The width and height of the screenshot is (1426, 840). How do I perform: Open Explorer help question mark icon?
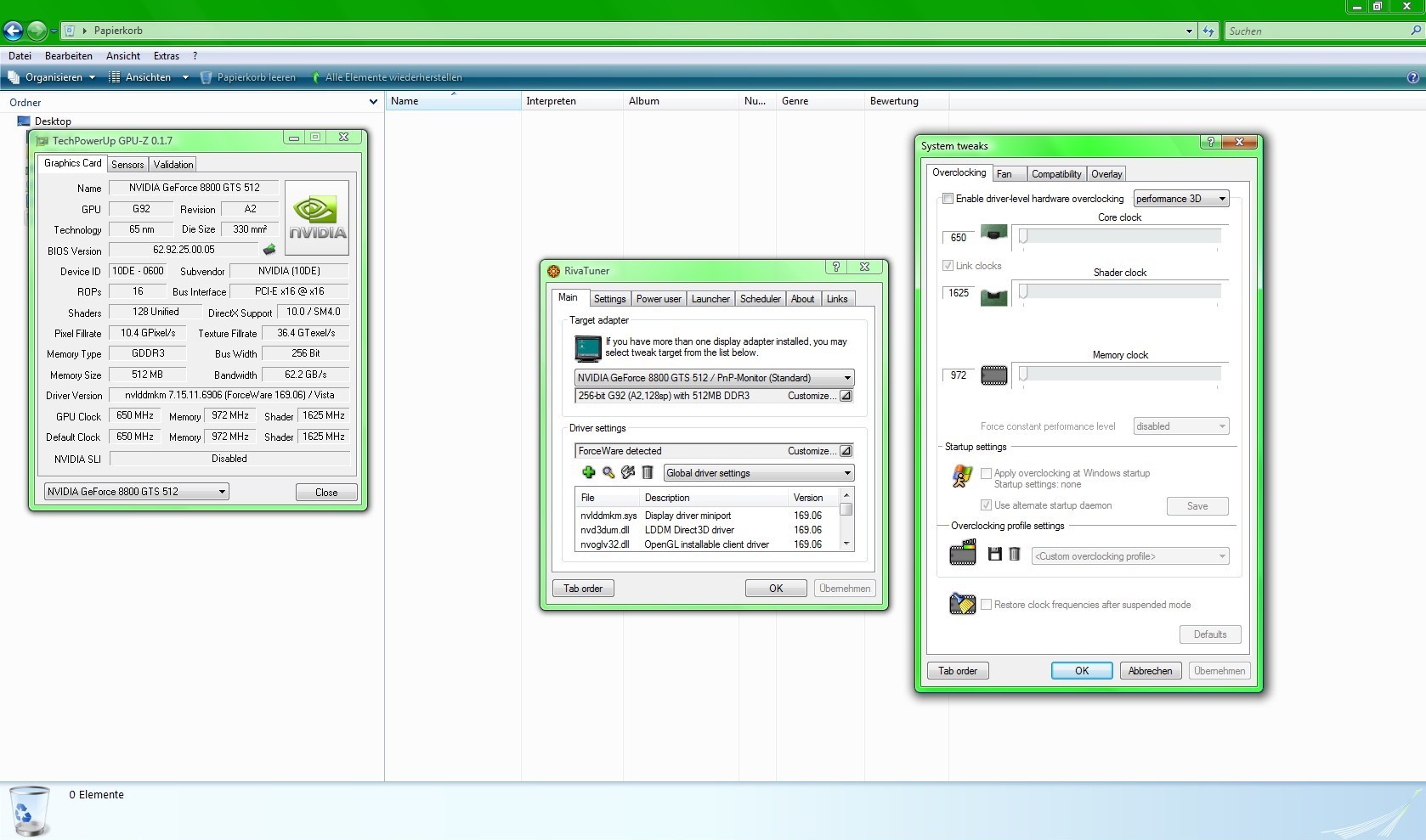pyautogui.click(x=1413, y=77)
